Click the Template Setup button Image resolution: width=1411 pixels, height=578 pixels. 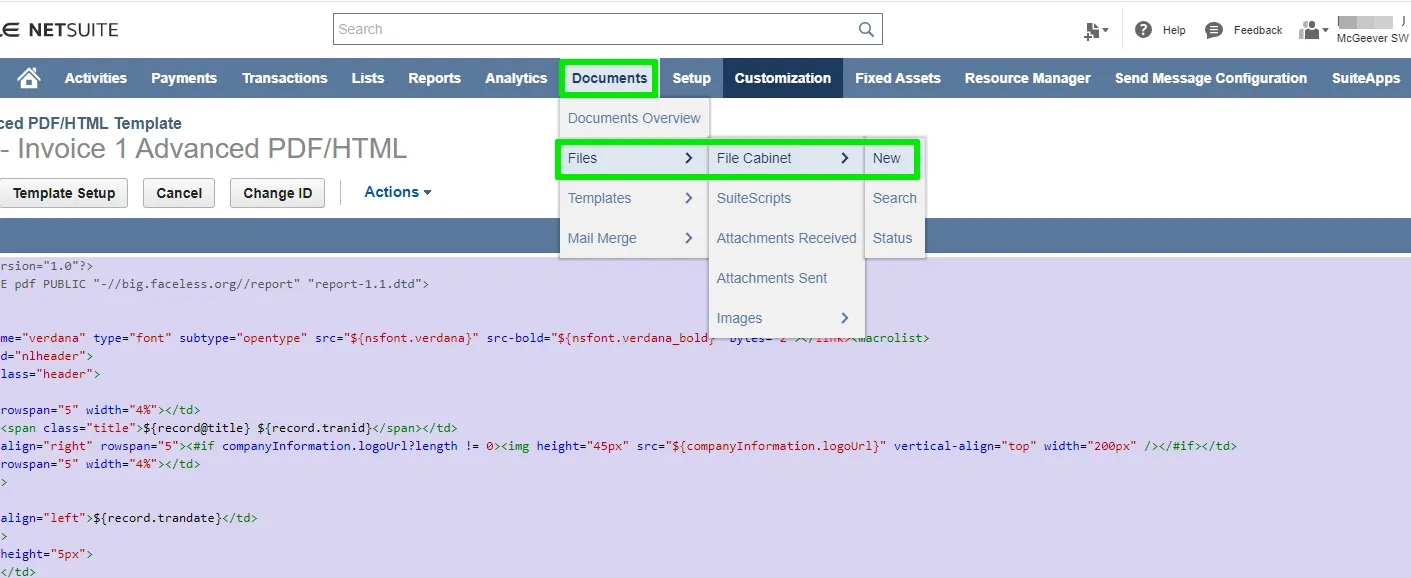point(63,193)
